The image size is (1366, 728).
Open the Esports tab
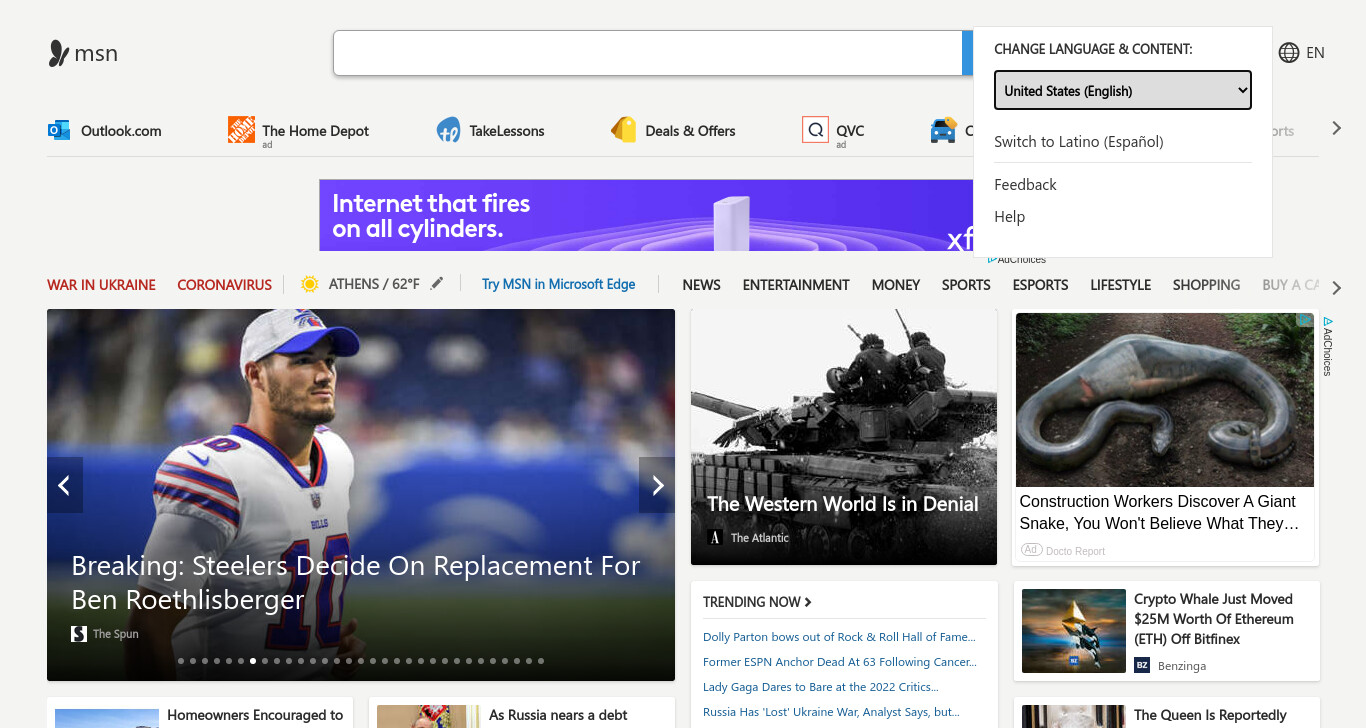click(1040, 285)
